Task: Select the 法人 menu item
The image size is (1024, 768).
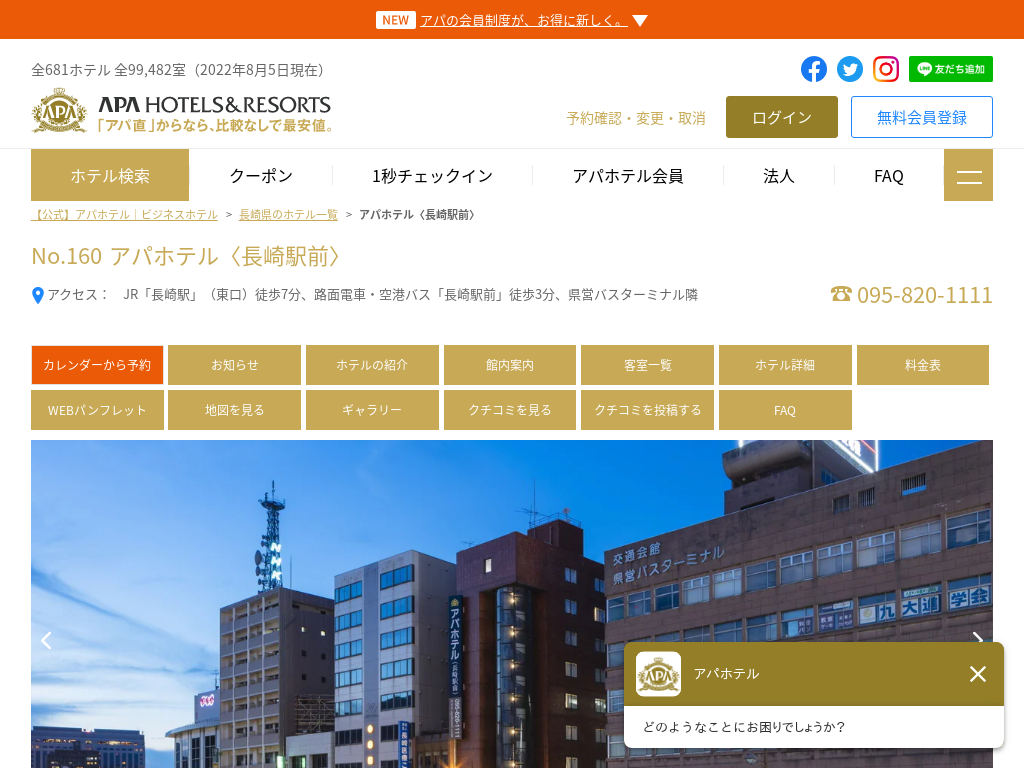Action: coord(778,175)
